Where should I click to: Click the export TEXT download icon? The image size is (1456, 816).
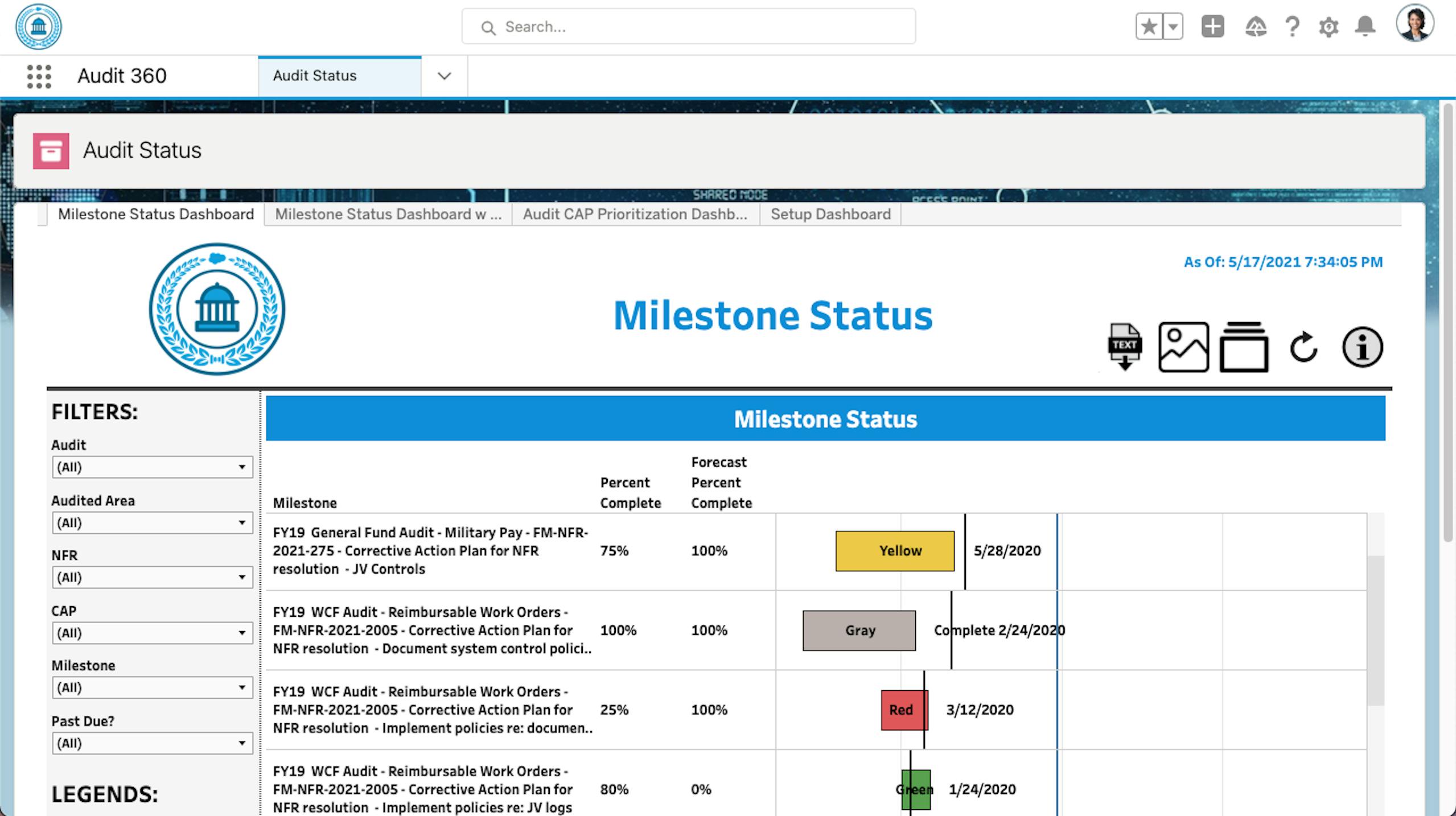coord(1124,347)
